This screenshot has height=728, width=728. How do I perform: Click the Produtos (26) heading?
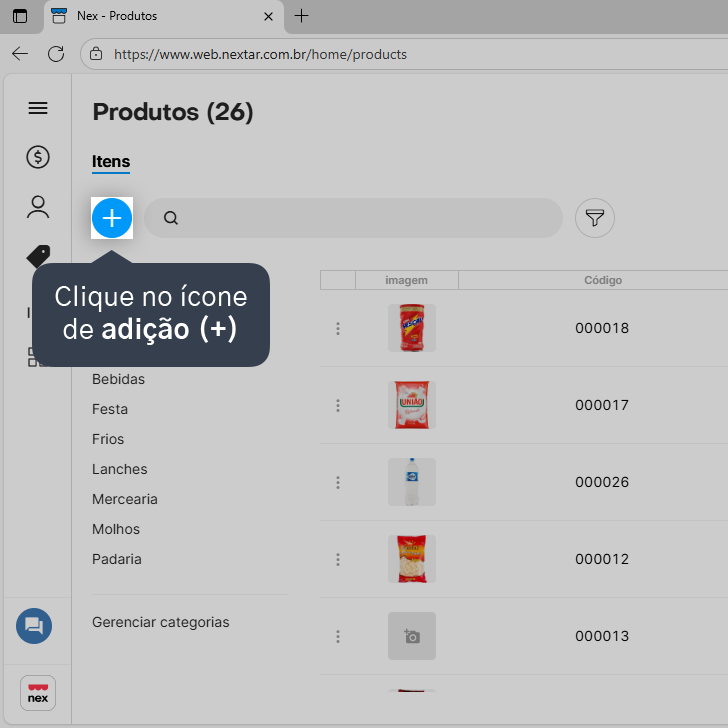tap(173, 112)
